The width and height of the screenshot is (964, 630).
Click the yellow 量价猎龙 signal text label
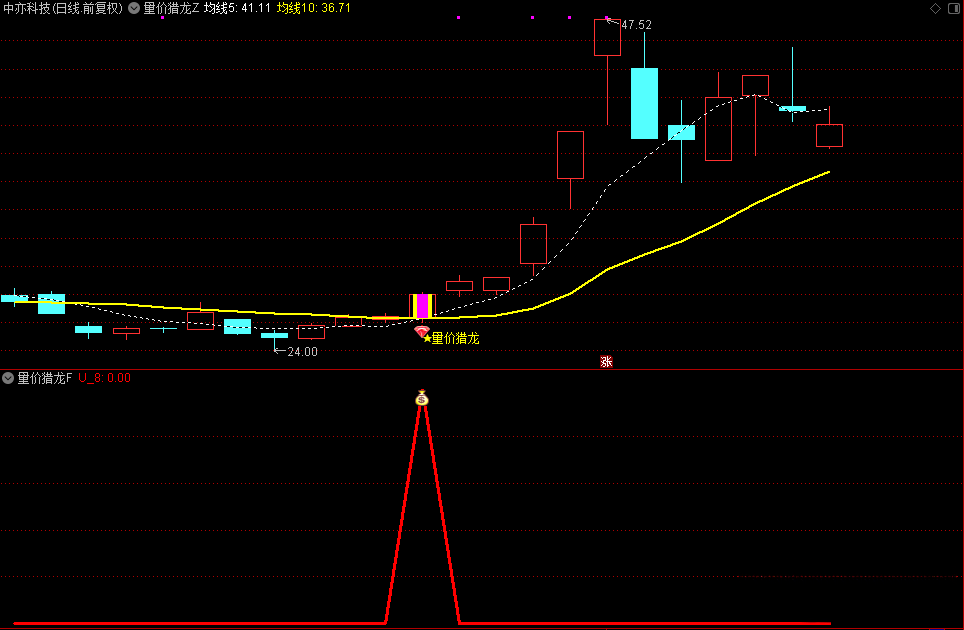click(456, 338)
